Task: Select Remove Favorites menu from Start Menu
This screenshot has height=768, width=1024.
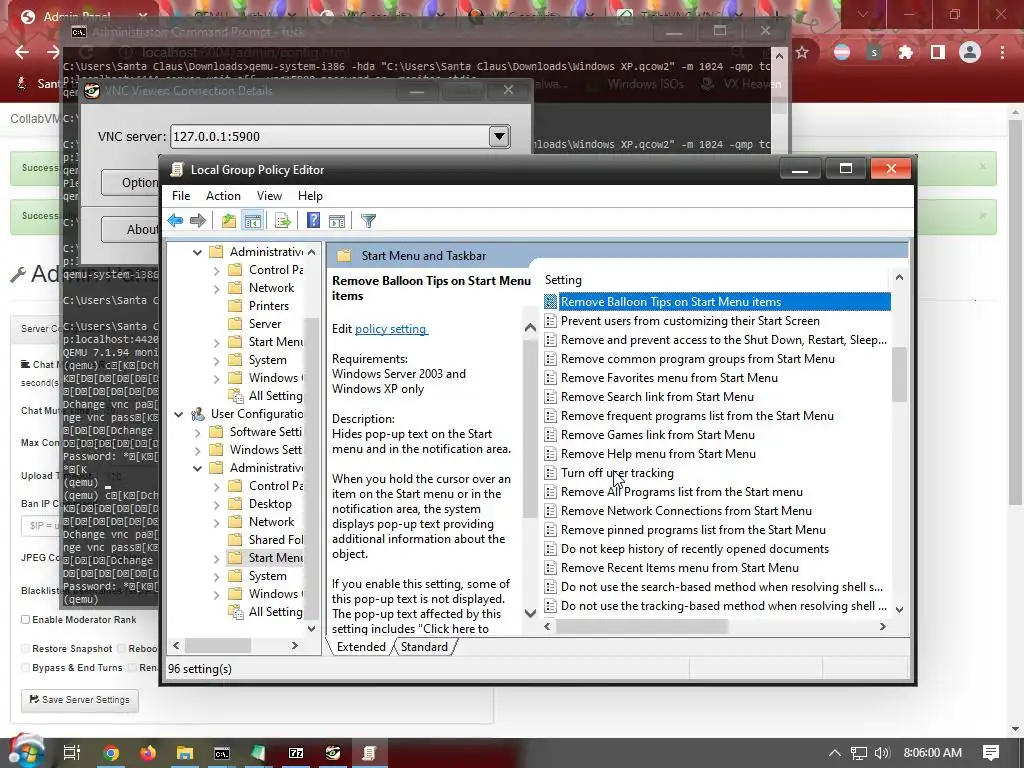Action: pyautogui.click(x=669, y=378)
